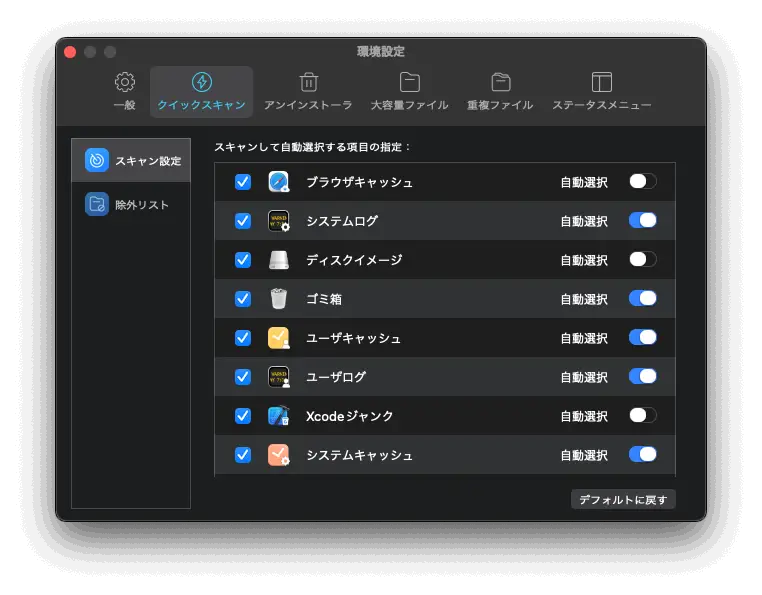Click the ユーザキャッシュ row label

click(x=354, y=338)
